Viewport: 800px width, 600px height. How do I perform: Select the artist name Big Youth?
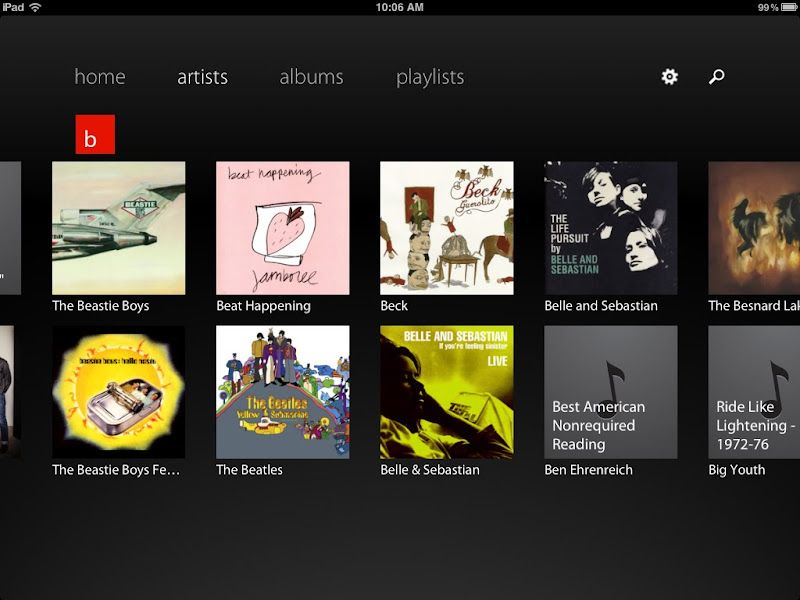point(737,470)
